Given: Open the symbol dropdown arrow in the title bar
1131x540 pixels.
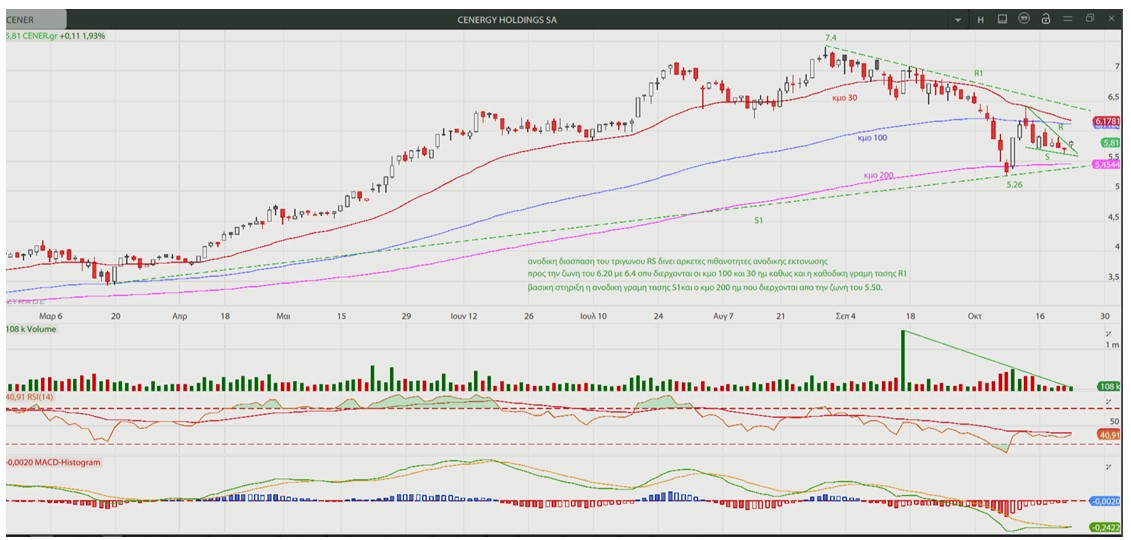Looking at the screenshot, I should coord(958,20).
